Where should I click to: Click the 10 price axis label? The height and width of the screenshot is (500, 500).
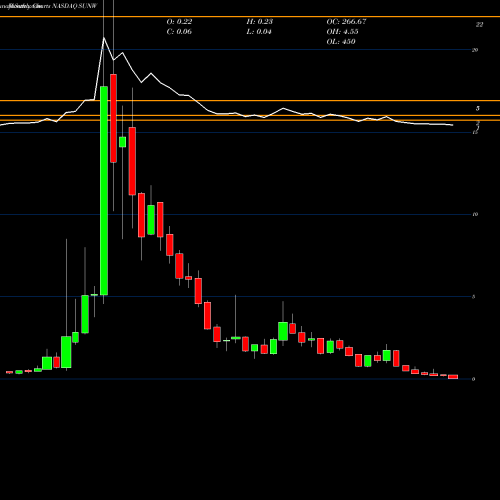pos(475,214)
